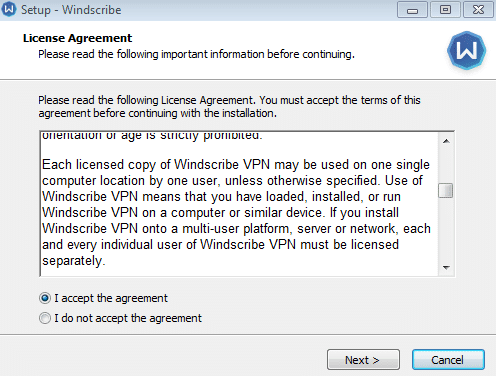The image size is (496, 376).
Task: Click the license scrollbar up arrow
Action: point(446,141)
